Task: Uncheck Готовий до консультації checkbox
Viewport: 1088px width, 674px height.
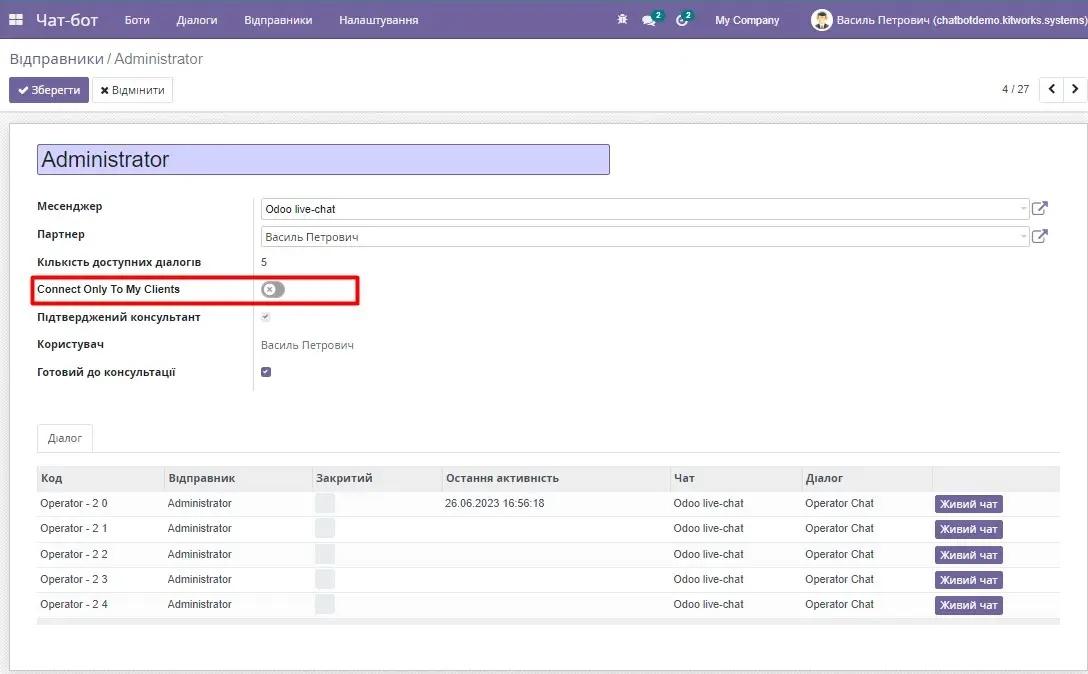Action: 266,372
